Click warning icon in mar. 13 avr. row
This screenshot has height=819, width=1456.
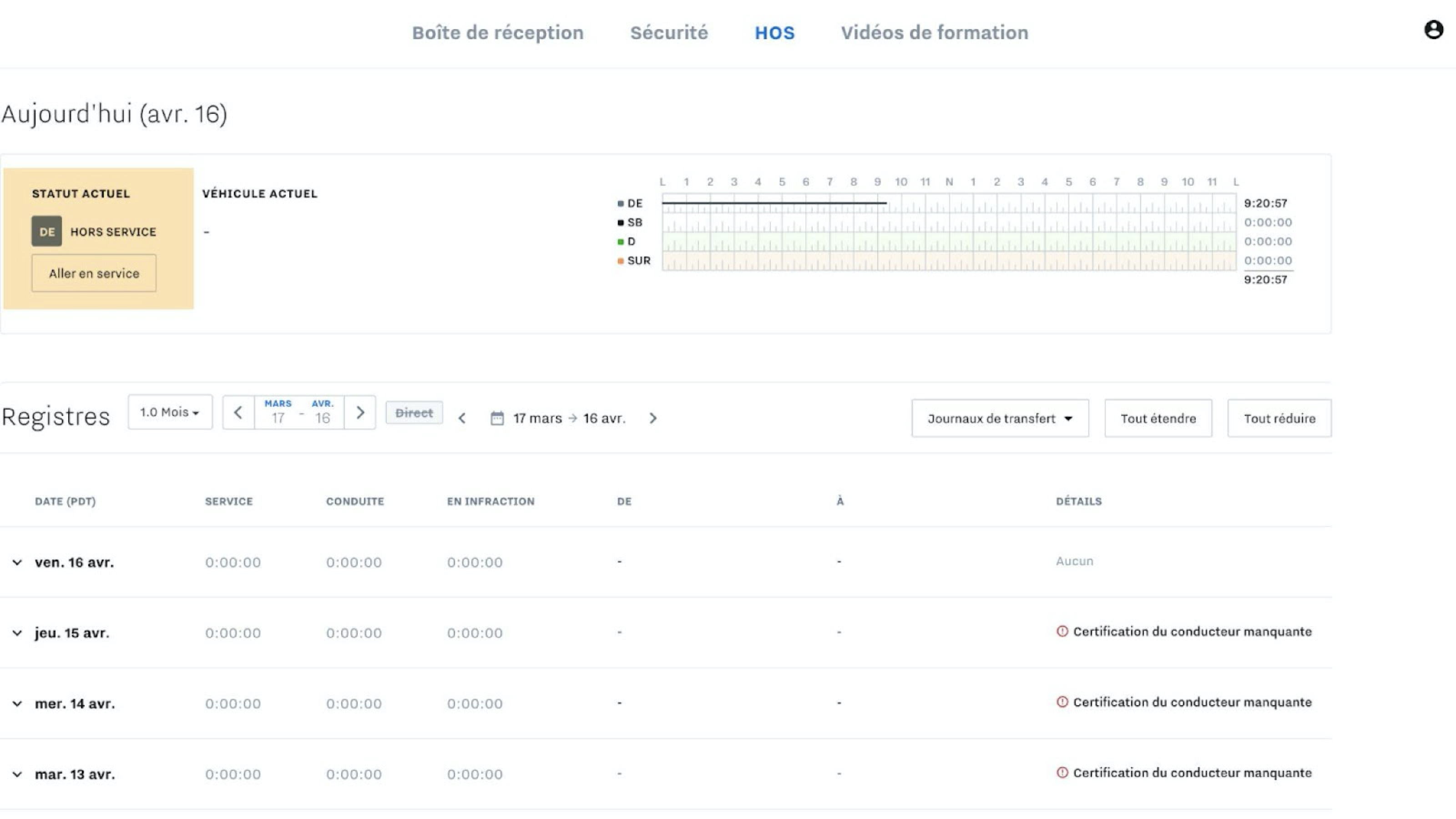1062,773
